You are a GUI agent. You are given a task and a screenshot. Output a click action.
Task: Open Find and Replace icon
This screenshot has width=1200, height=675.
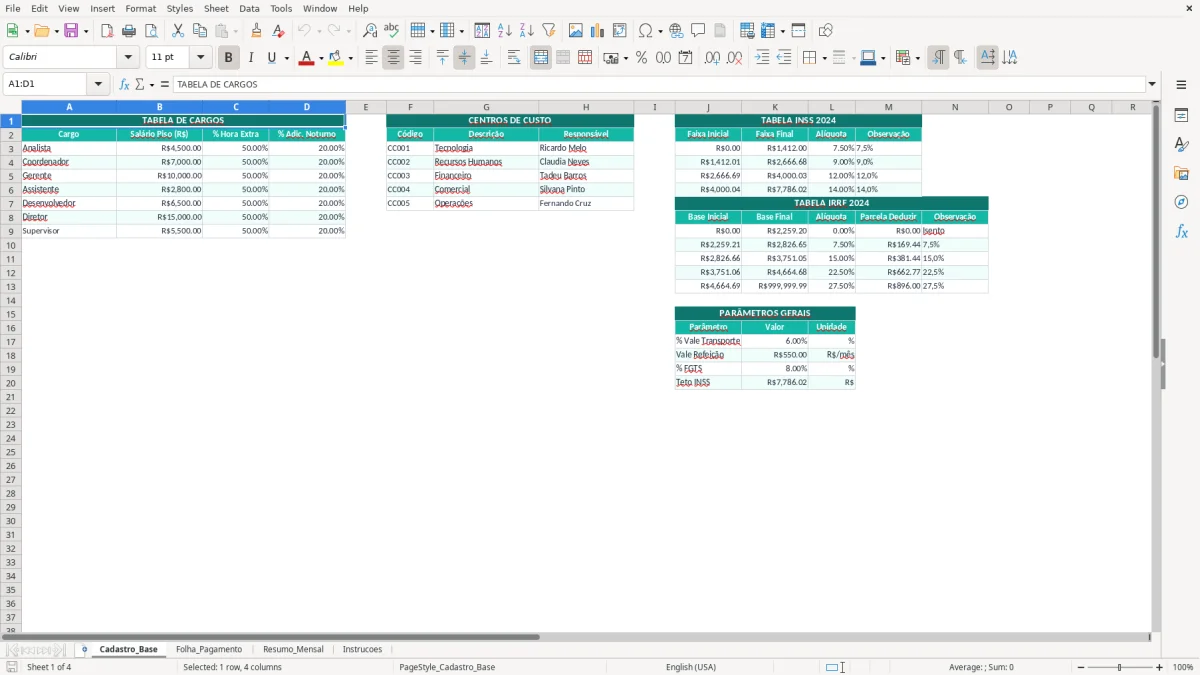(370, 31)
